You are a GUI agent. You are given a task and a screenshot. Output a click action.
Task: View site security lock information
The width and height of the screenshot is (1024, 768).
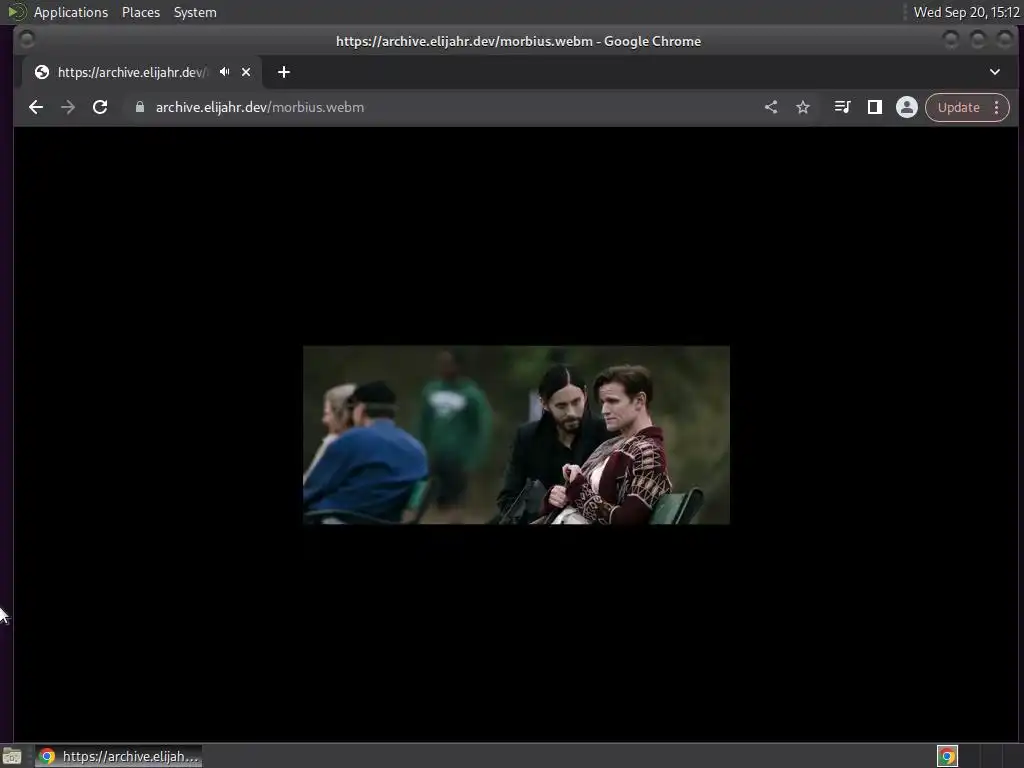(x=139, y=107)
